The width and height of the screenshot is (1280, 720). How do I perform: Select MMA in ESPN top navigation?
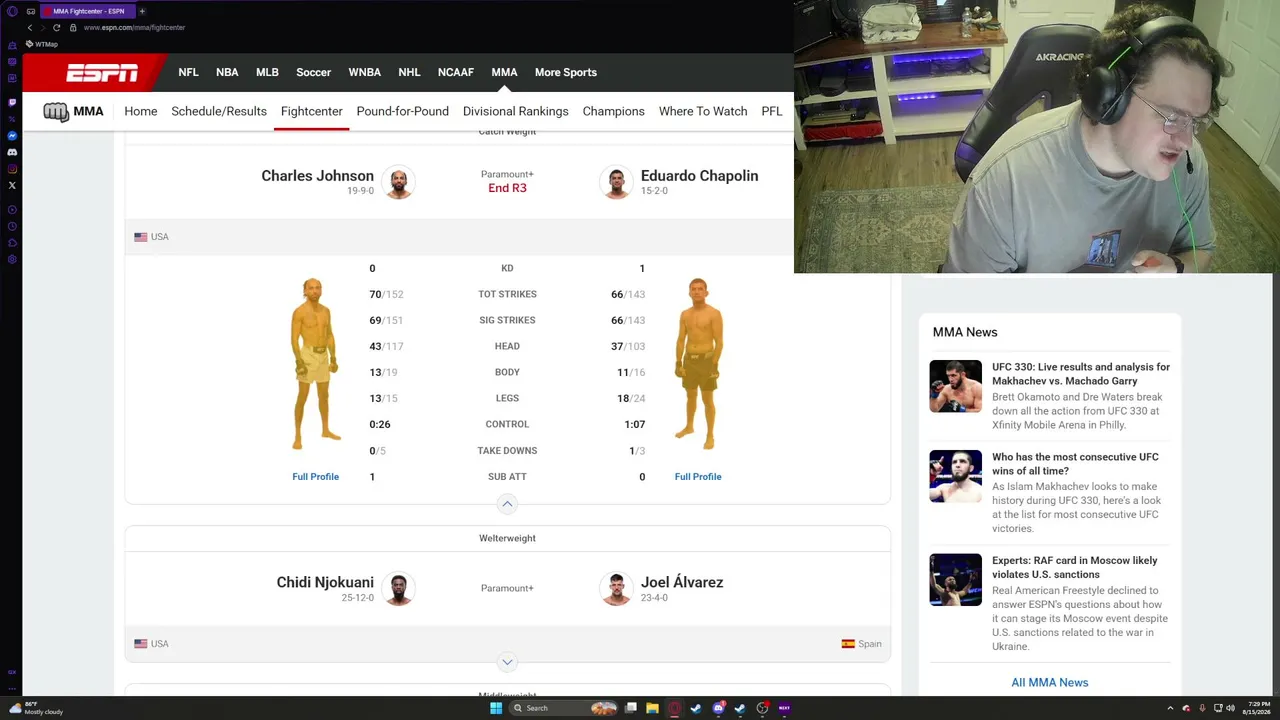click(x=504, y=72)
